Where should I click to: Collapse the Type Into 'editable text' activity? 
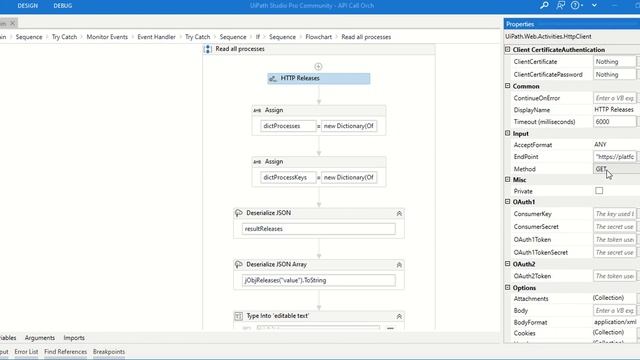[399, 316]
